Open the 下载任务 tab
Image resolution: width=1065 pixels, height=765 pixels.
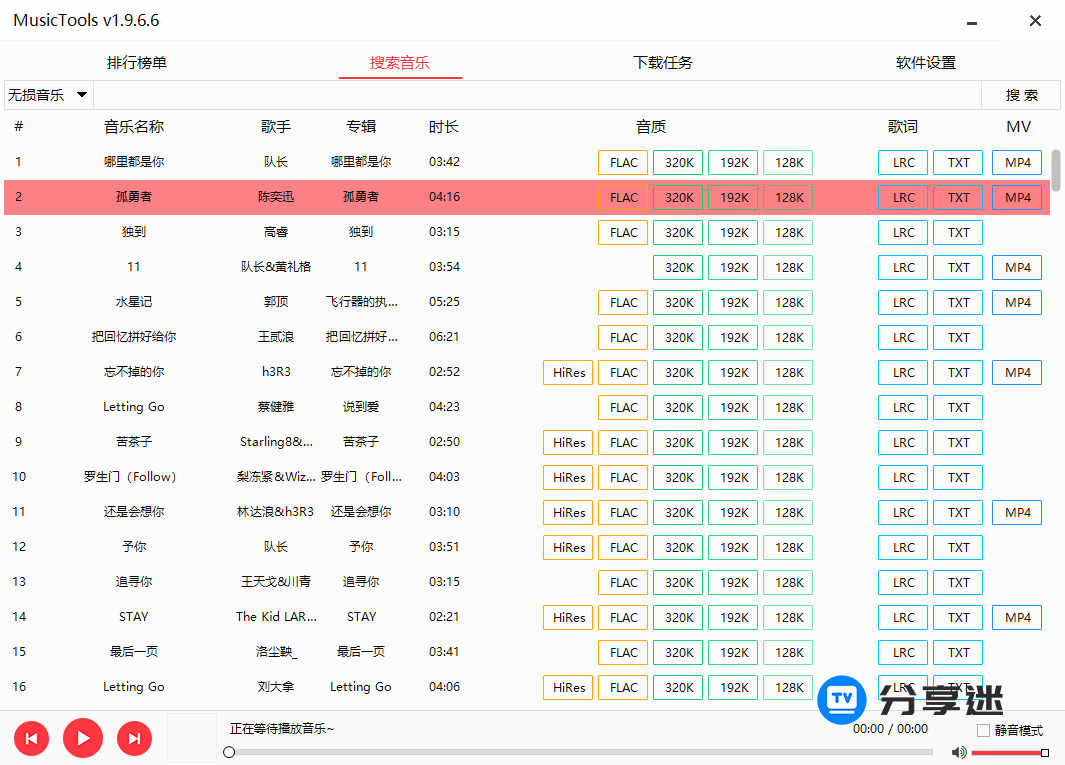tap(662, 61)
